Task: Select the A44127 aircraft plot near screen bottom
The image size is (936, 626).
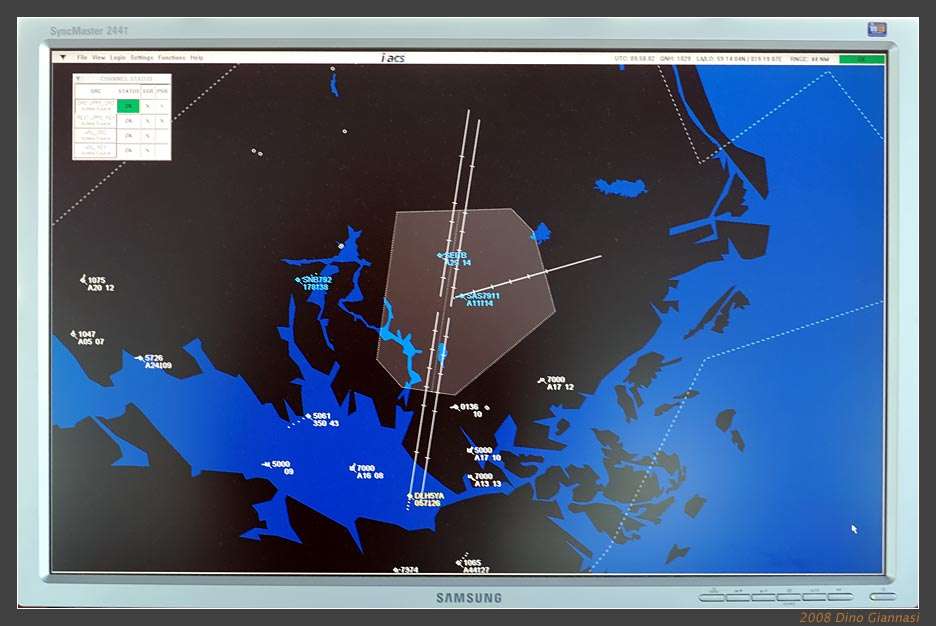Action: click(x=459, y=561)
